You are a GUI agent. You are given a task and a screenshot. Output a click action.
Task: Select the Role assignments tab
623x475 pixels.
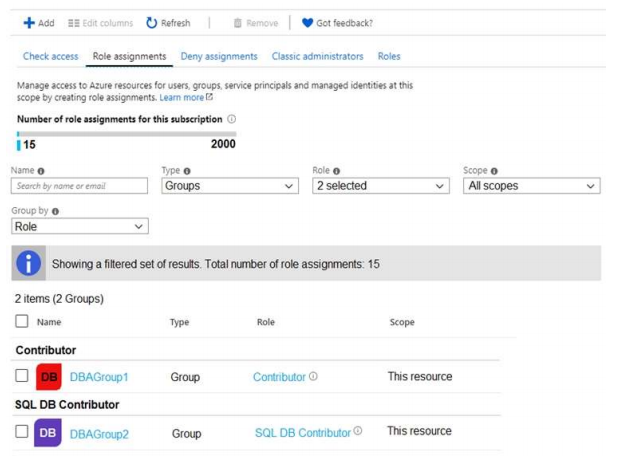point(130,56)
